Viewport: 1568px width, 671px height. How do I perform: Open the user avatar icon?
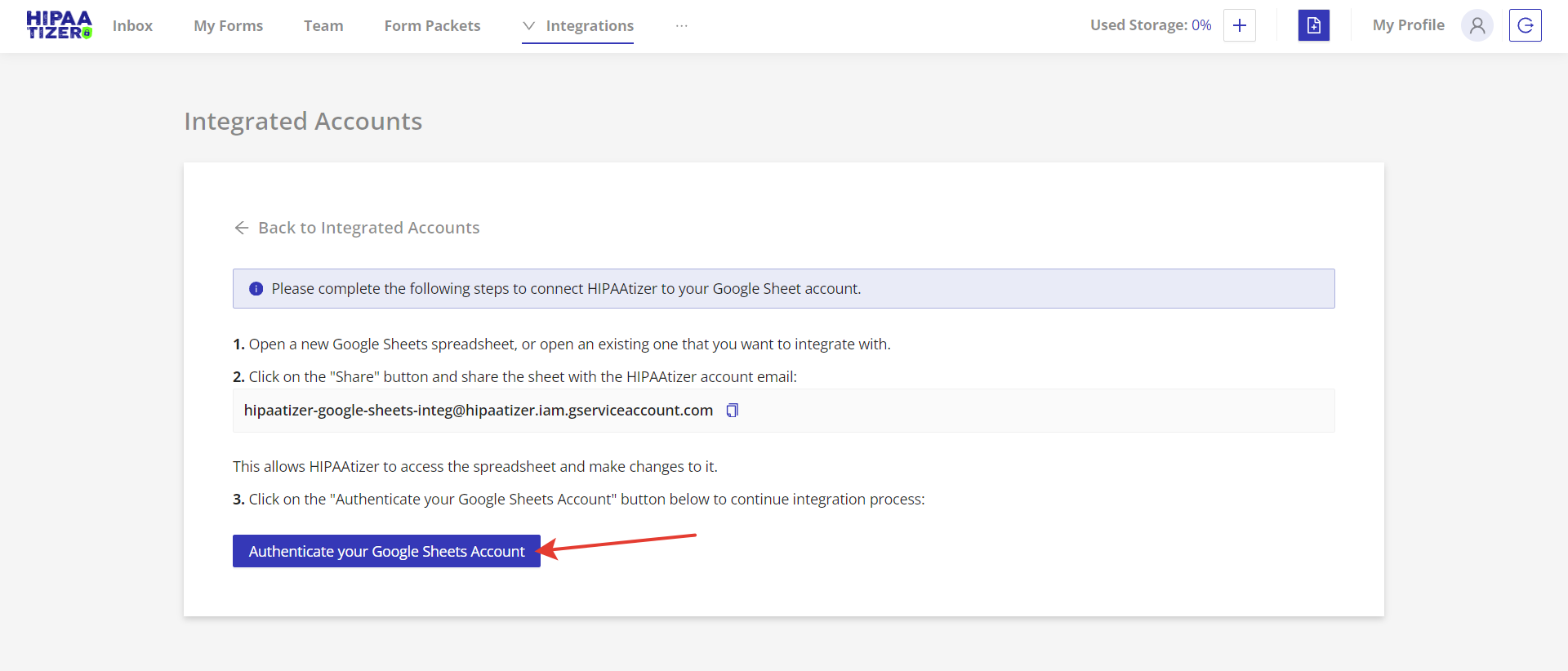(1477, 25)
